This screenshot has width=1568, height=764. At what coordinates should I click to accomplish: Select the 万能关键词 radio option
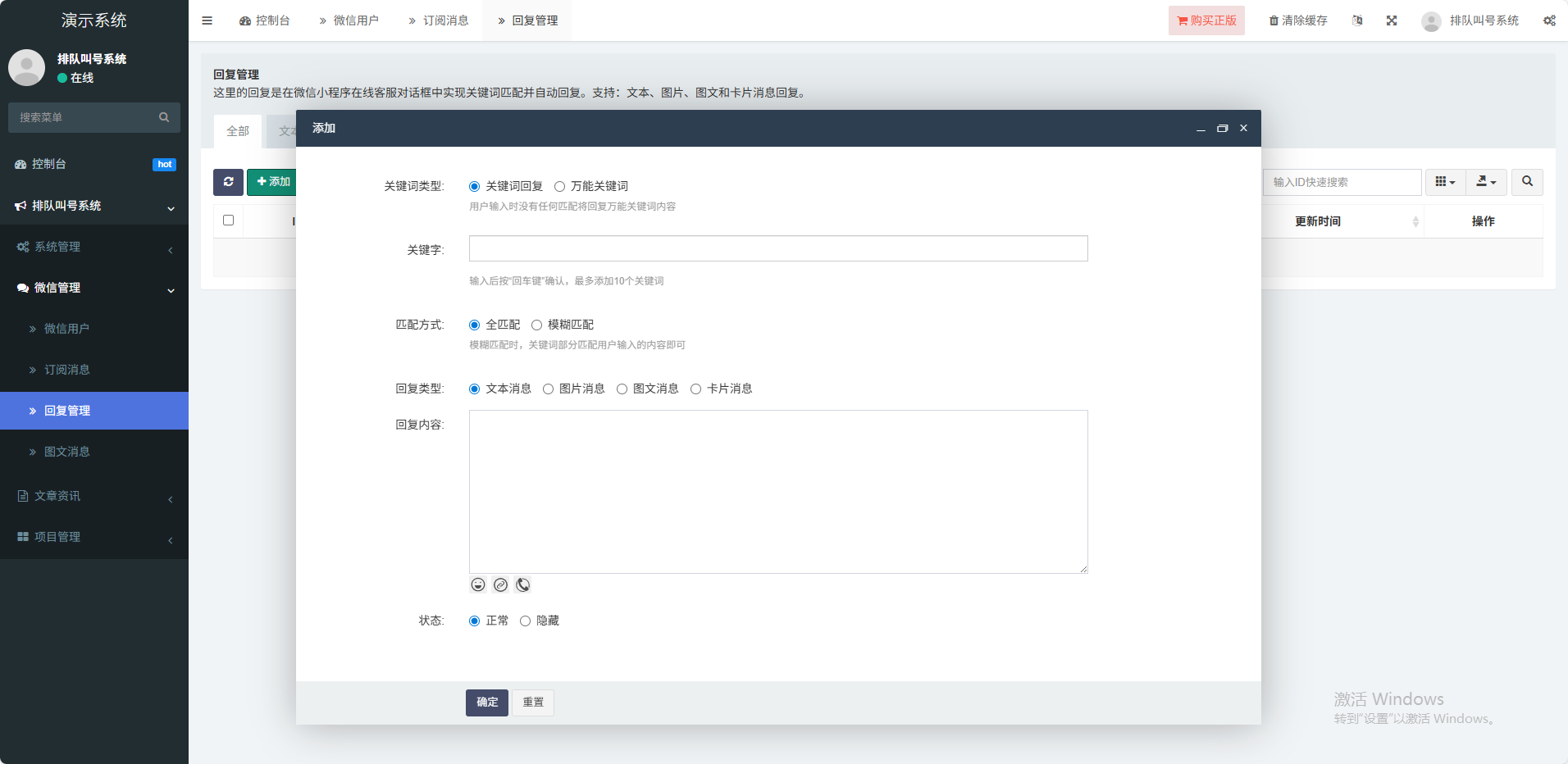[560, 187]
